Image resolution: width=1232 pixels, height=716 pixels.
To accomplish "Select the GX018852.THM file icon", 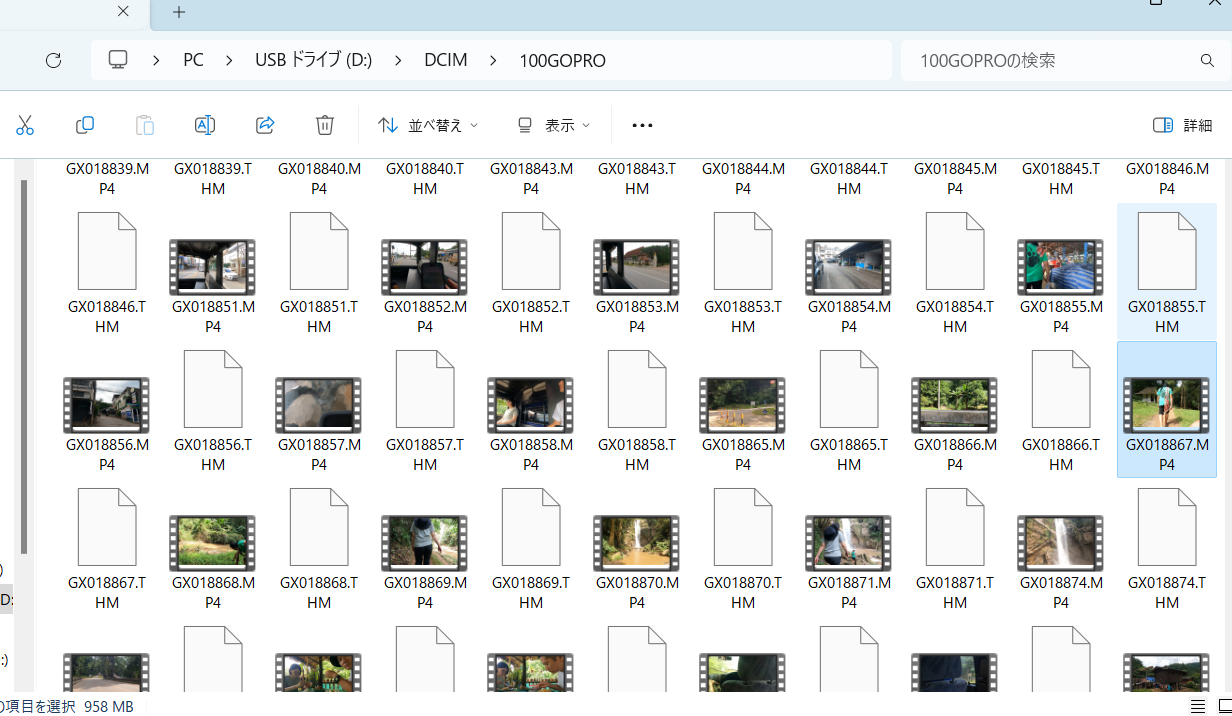I will point(531,251).
